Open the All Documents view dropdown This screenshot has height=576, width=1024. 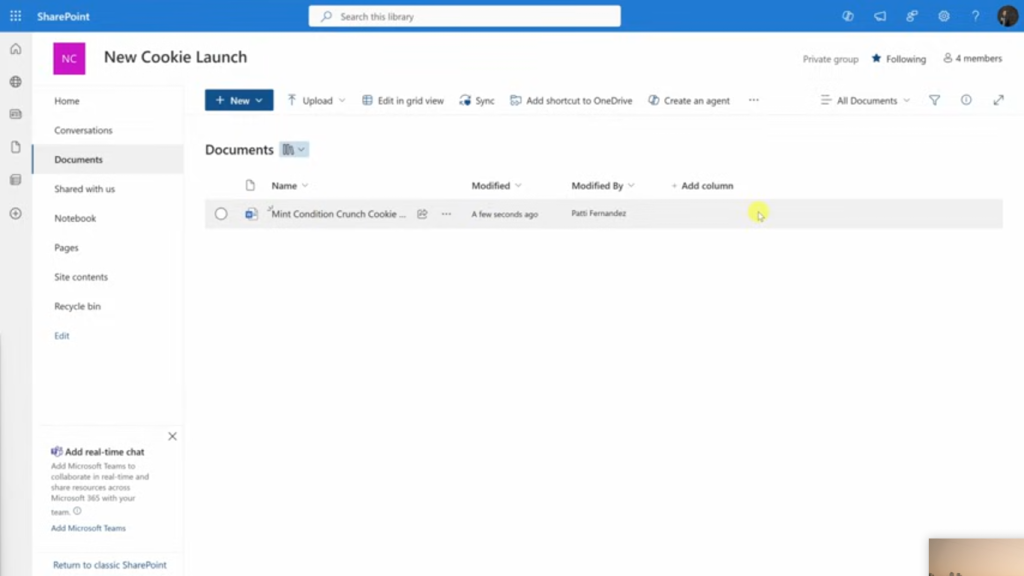(x=863, y=100)
